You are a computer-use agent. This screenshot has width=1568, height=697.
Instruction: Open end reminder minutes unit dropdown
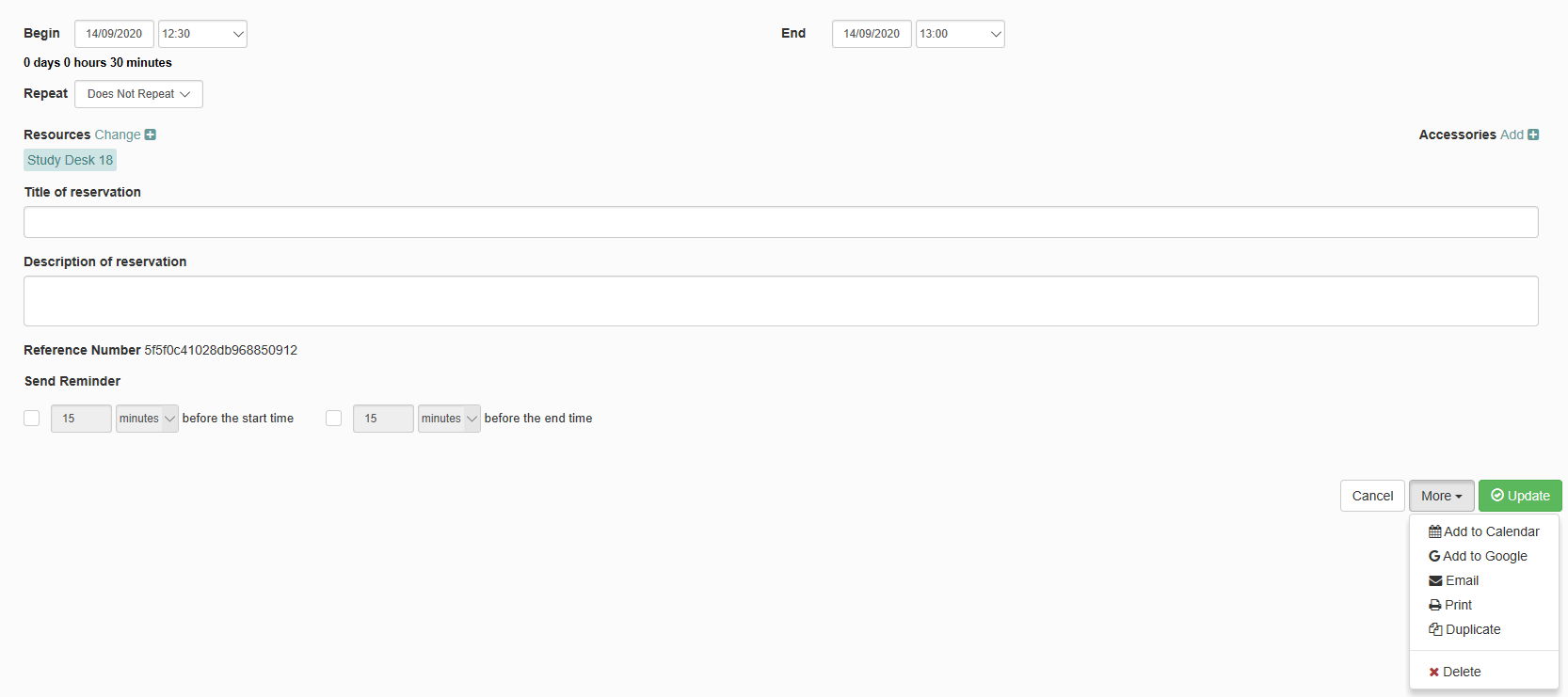449,419
